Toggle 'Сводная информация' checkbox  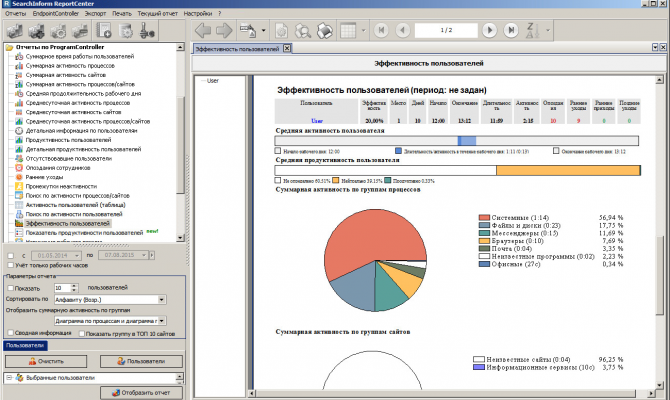tap(9, 333)
